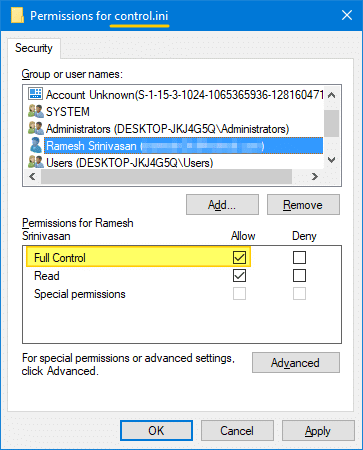This screenshot has width=363, height=450.
Task: Click the Add... button
Action: [222, 205]
